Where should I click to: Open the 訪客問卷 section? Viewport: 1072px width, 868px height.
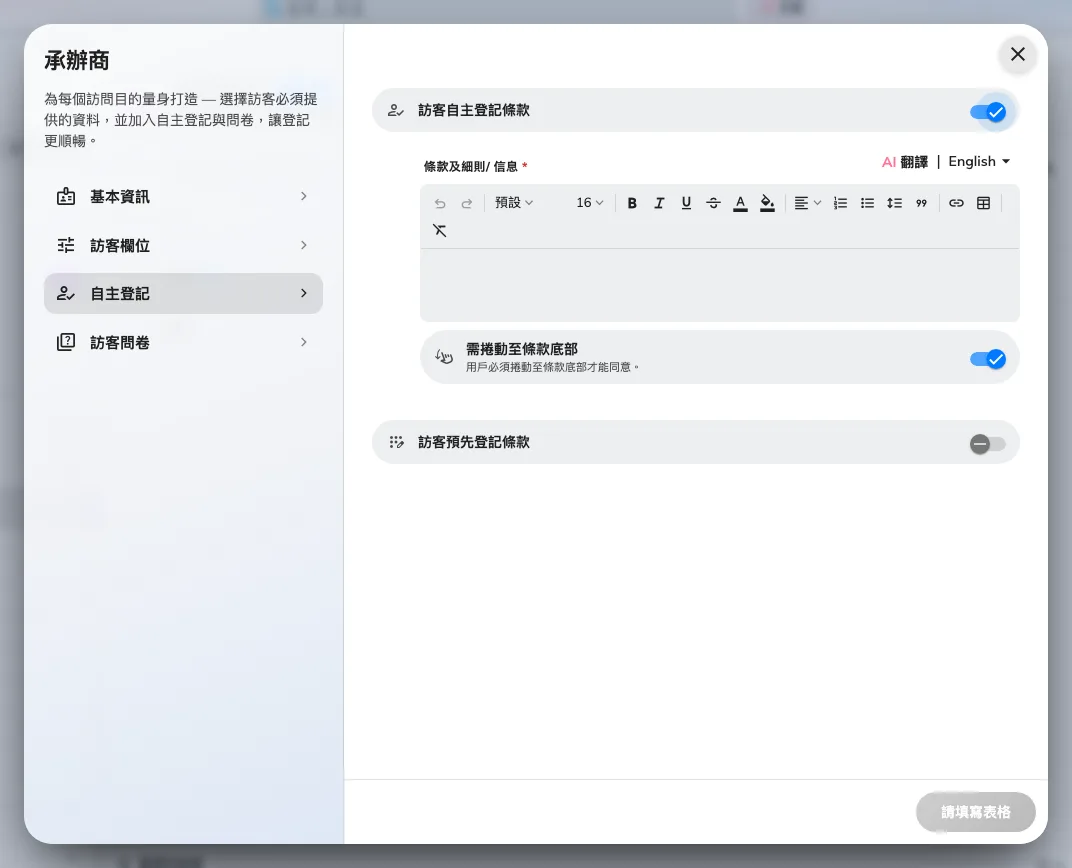[x=183, y=342]
